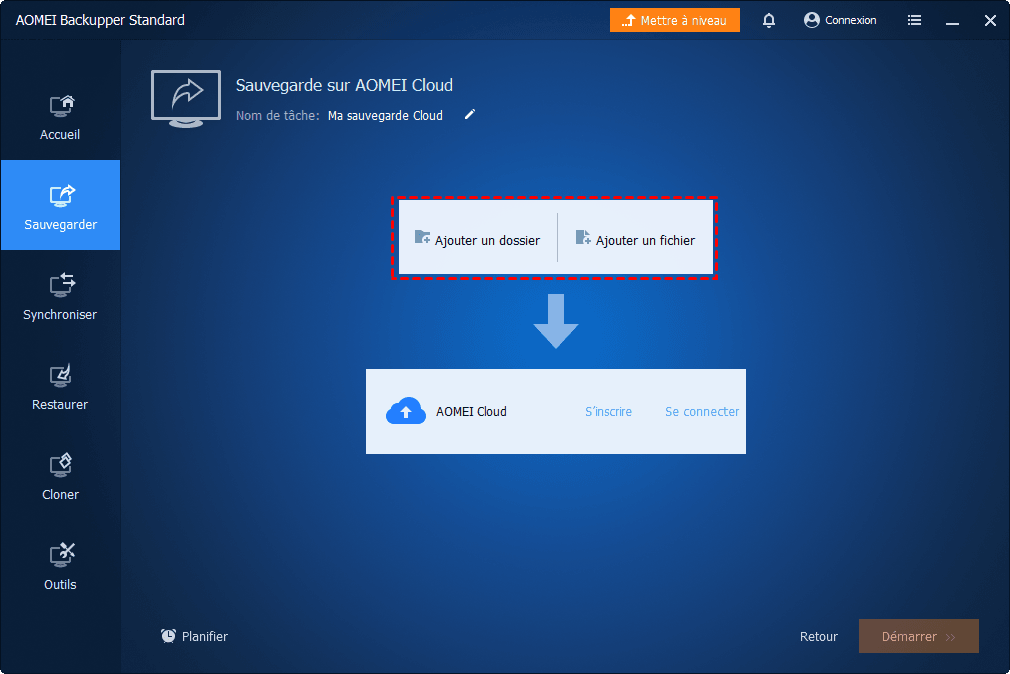Click the Démarrer button

919,637
